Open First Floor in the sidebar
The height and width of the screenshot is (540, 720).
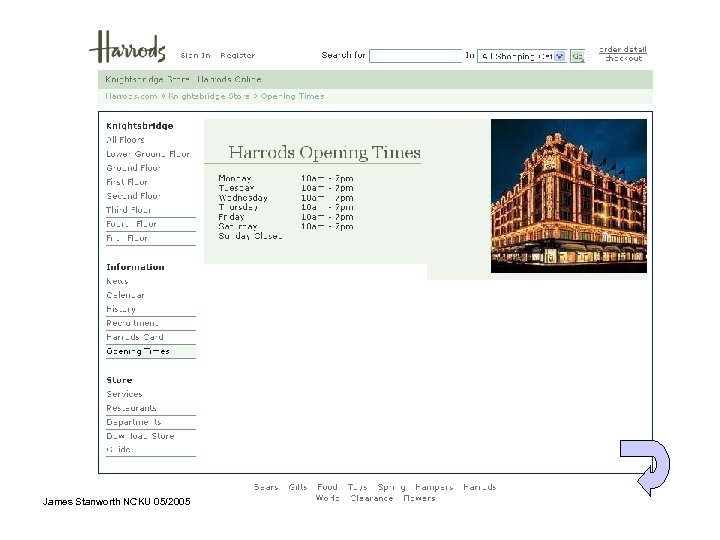(x=127, y=182)
